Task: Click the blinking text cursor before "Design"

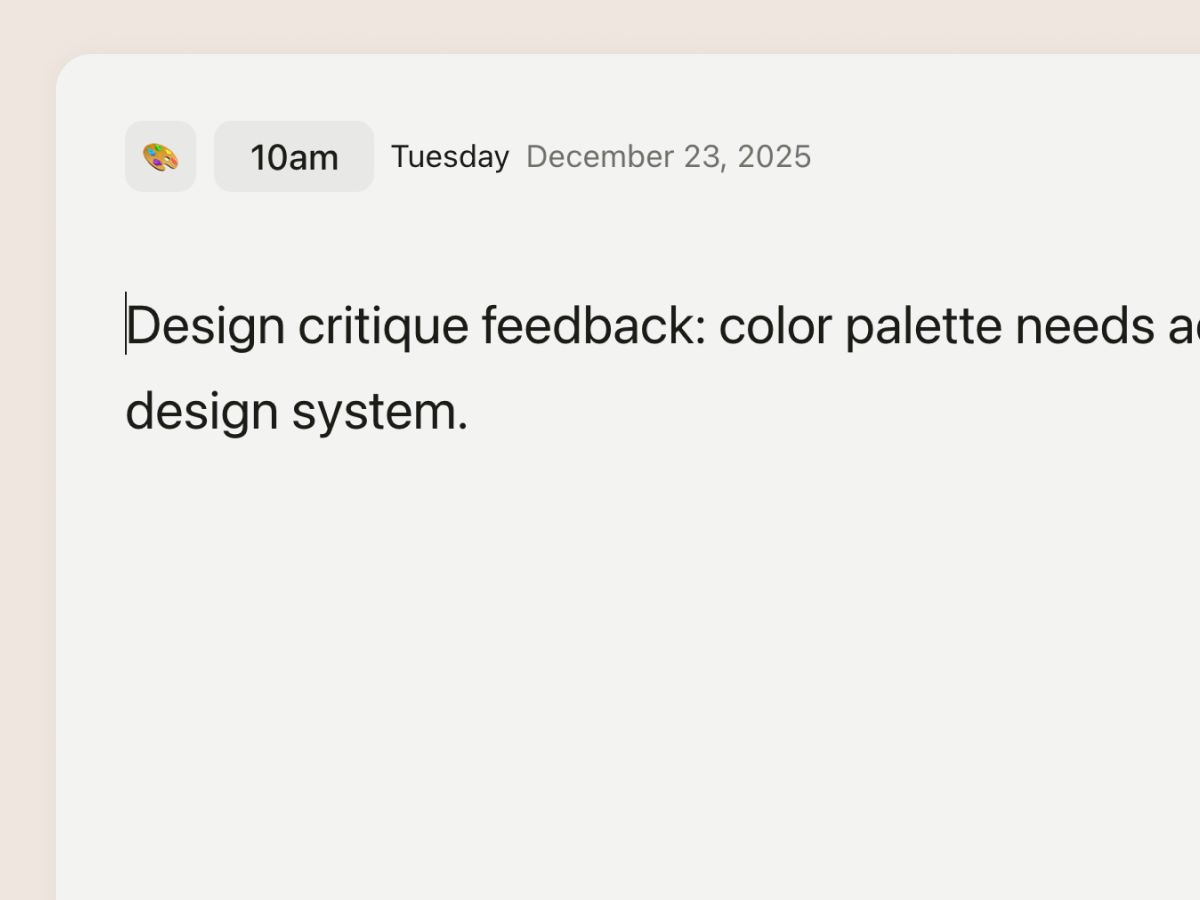Action: (x=126, y=324)
